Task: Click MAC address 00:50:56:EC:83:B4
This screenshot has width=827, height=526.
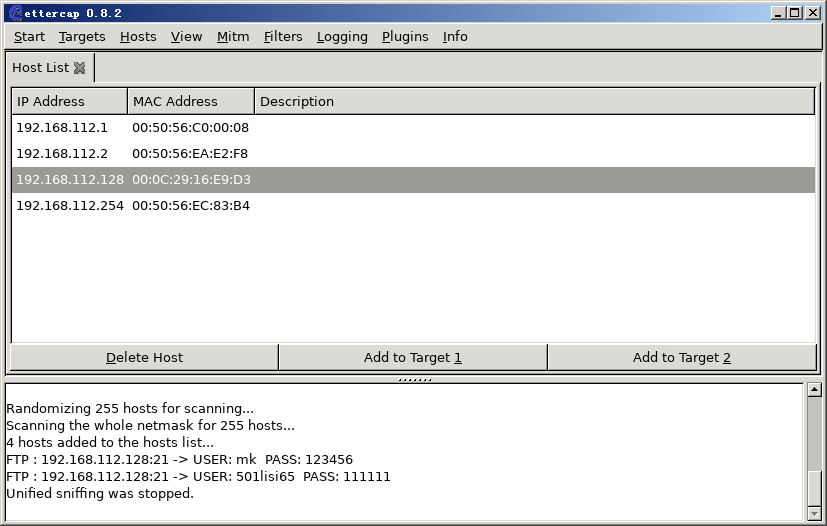Action: tap(191, 205)
